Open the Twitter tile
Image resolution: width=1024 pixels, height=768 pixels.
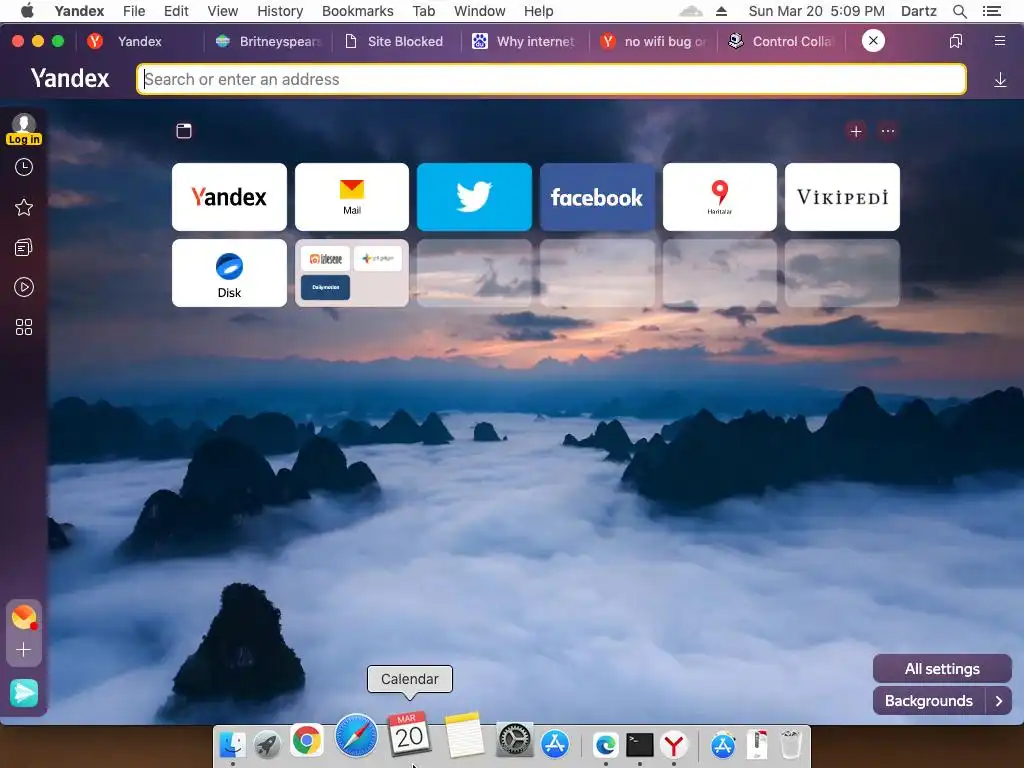pos(474,197)
